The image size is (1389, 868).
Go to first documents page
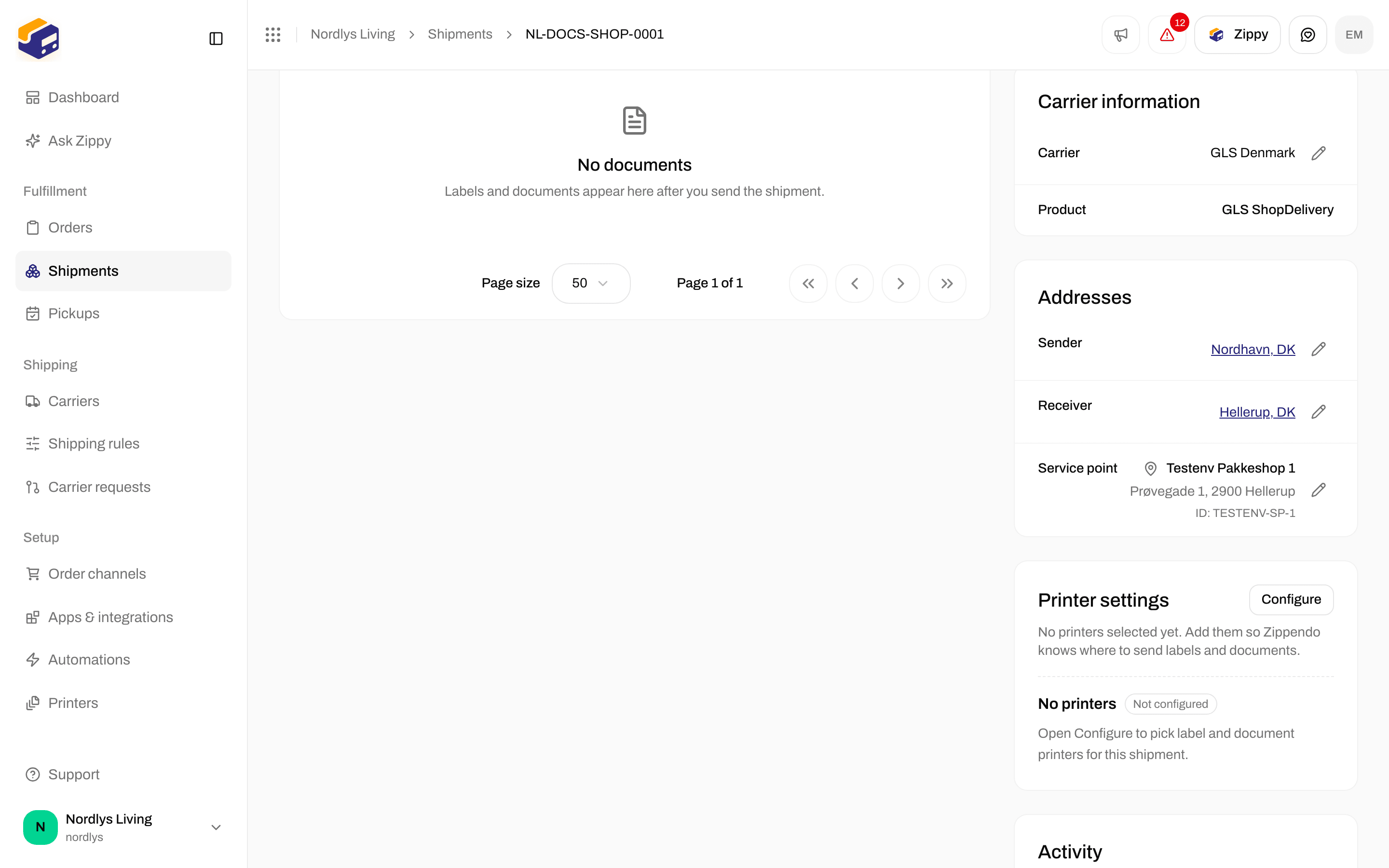point(808,283)
